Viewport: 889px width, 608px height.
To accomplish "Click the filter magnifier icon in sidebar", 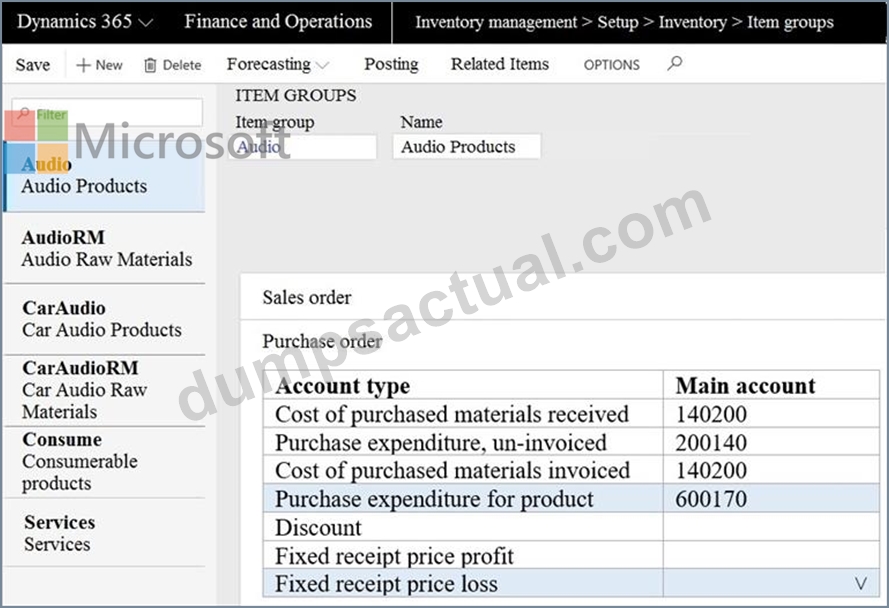I will coord(23,113).
